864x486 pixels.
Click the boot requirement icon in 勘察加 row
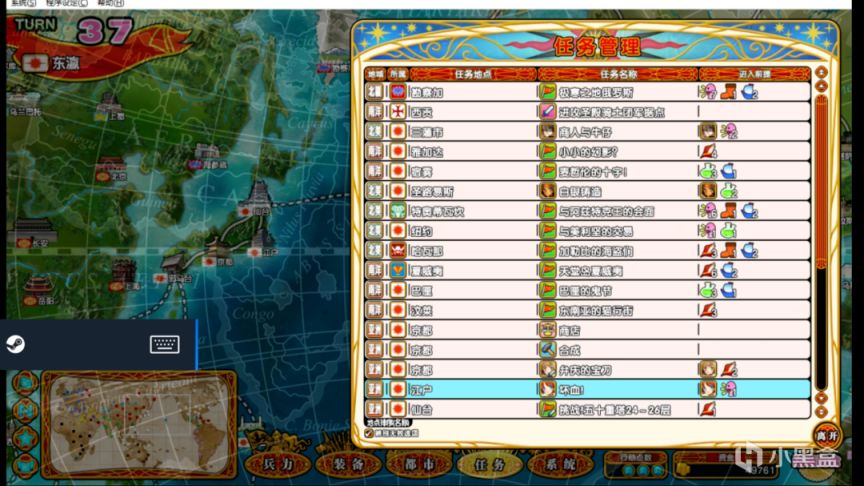point(728,91)
